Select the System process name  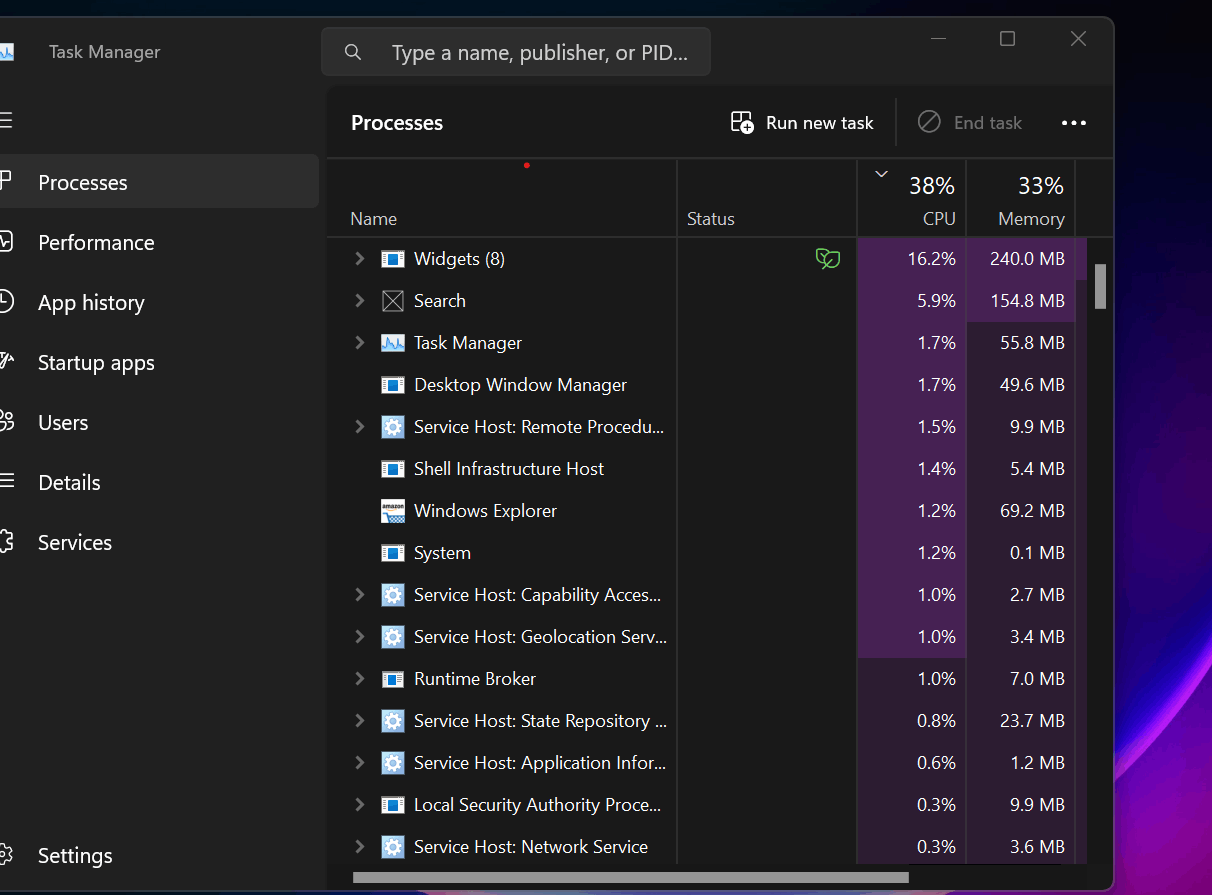[x=442, y=553]
